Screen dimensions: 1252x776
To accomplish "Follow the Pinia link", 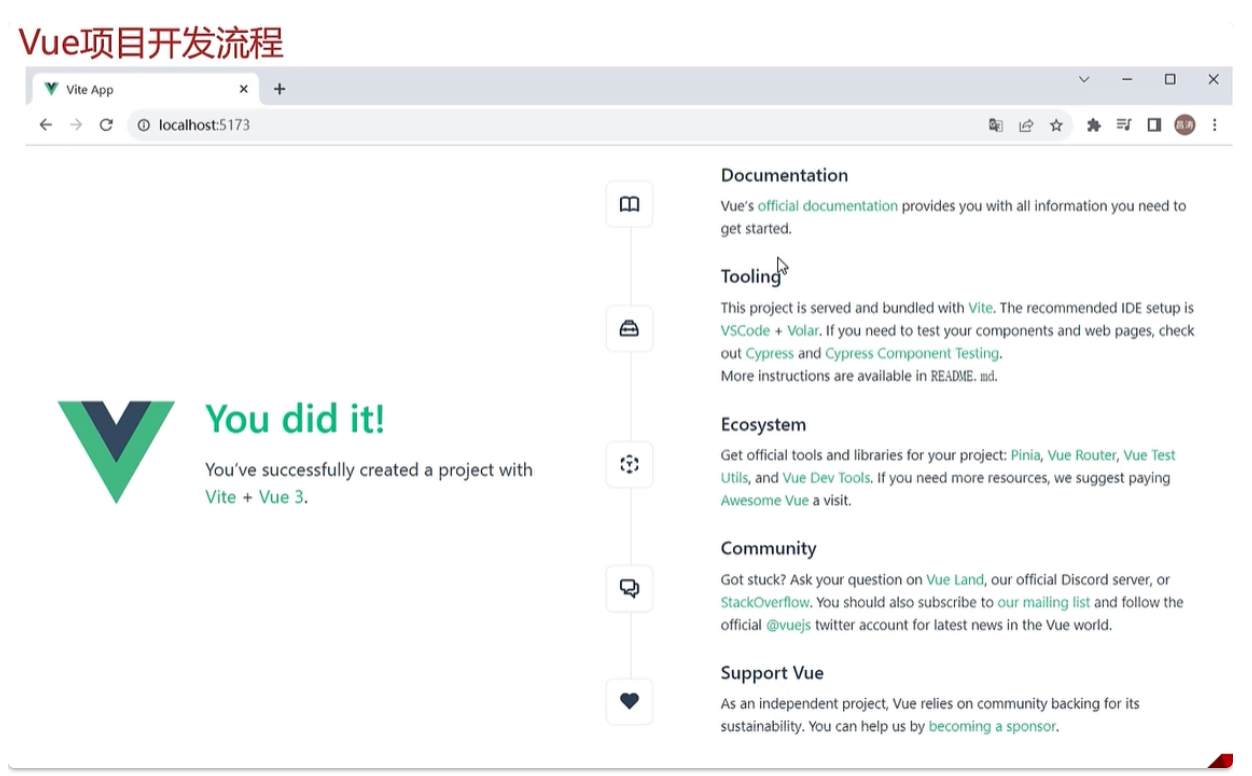I will coord(1025,455).
